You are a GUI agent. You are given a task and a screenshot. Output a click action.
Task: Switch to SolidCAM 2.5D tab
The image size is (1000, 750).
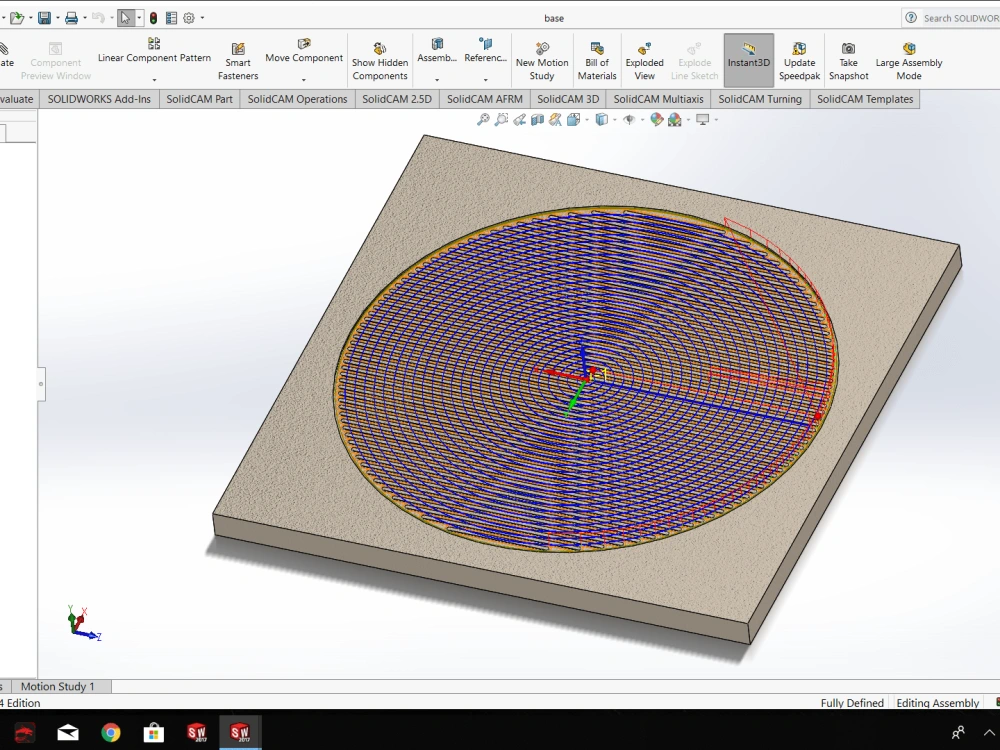[x=397, y=99]
